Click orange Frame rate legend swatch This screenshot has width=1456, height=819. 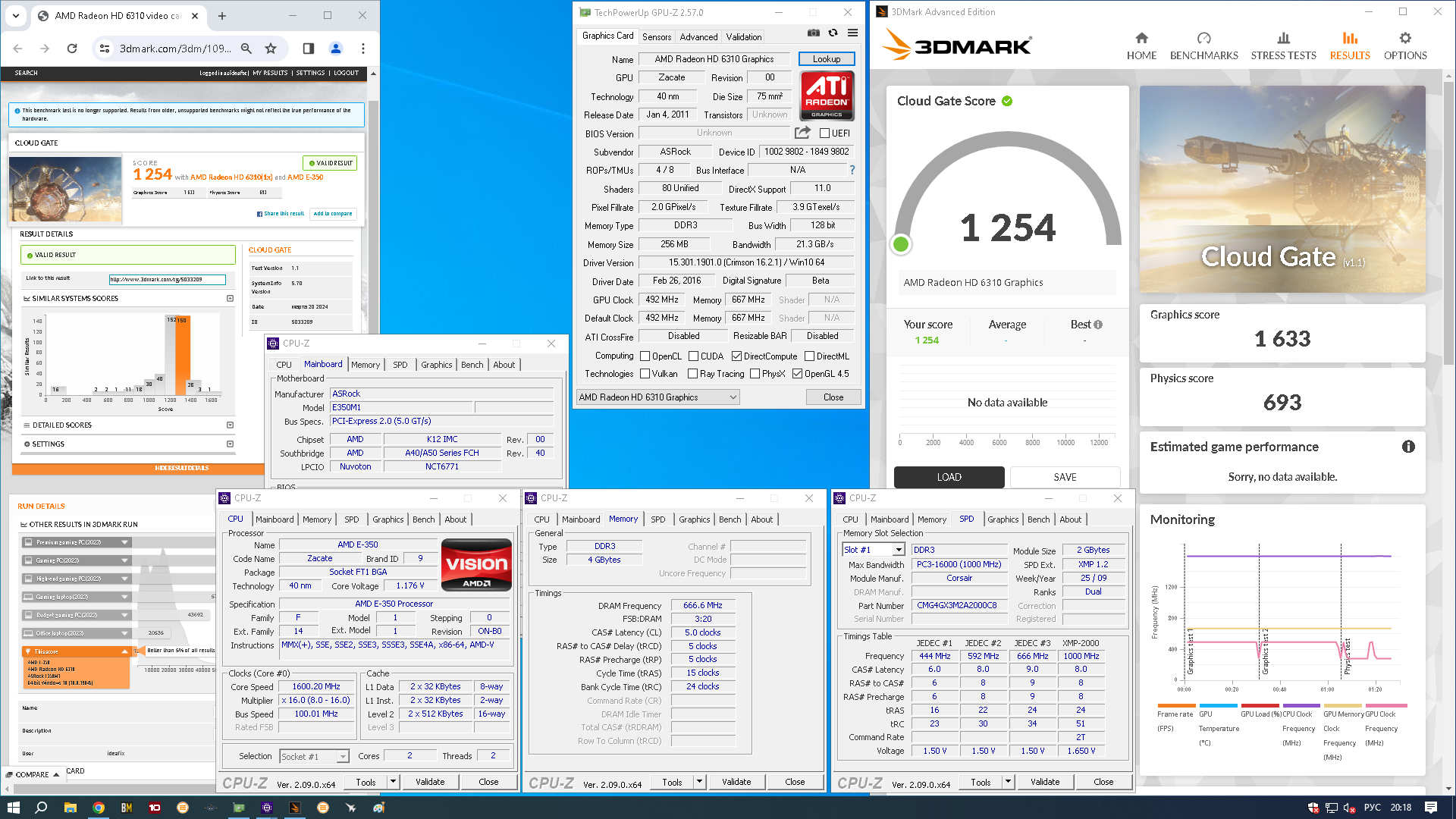tap(1176, 706)
